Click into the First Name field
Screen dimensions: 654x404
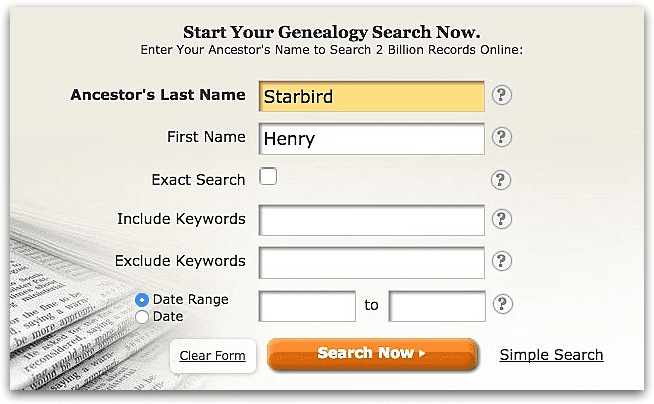[x=372, y=139]
